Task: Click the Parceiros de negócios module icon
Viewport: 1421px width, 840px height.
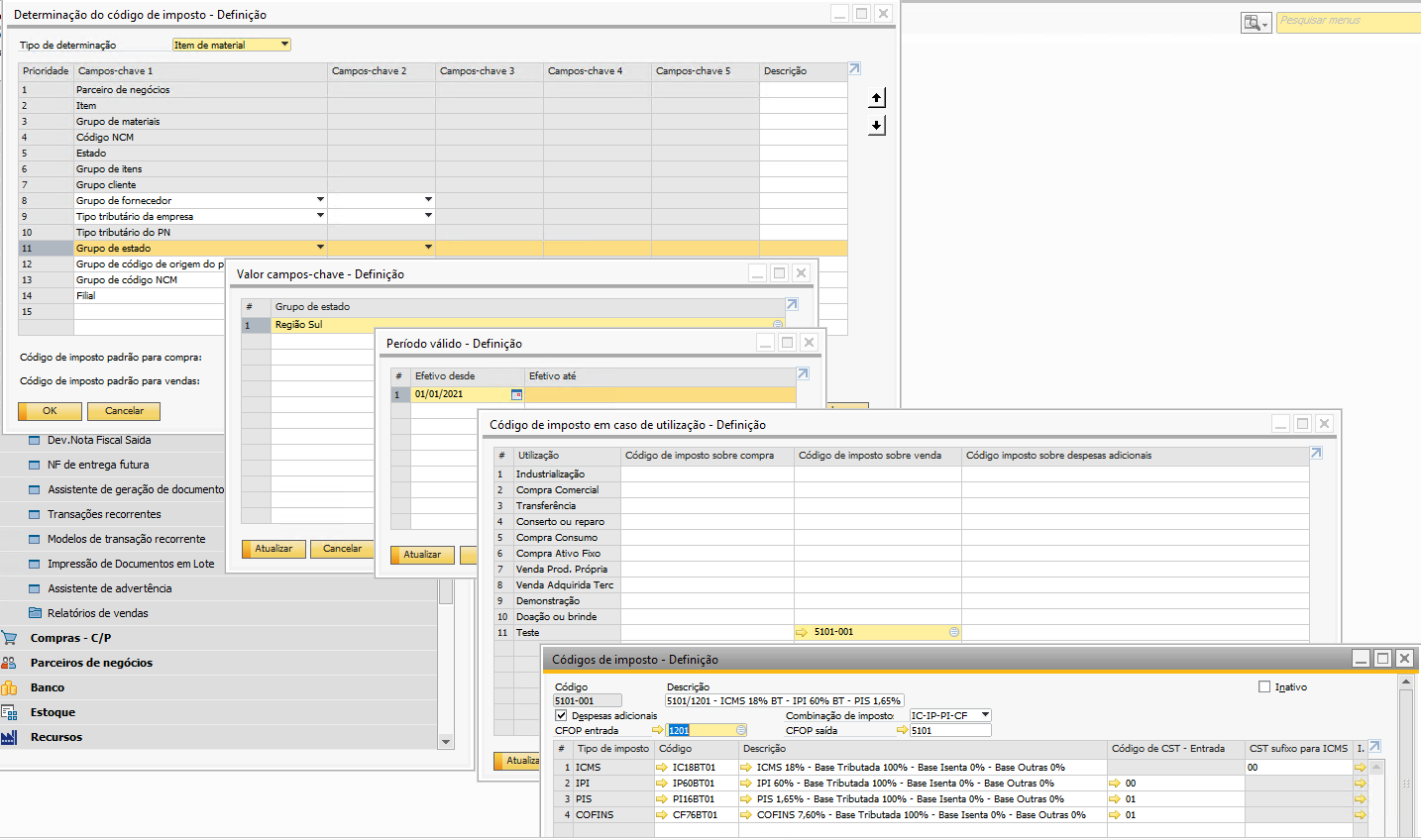Action: [10, 663]
